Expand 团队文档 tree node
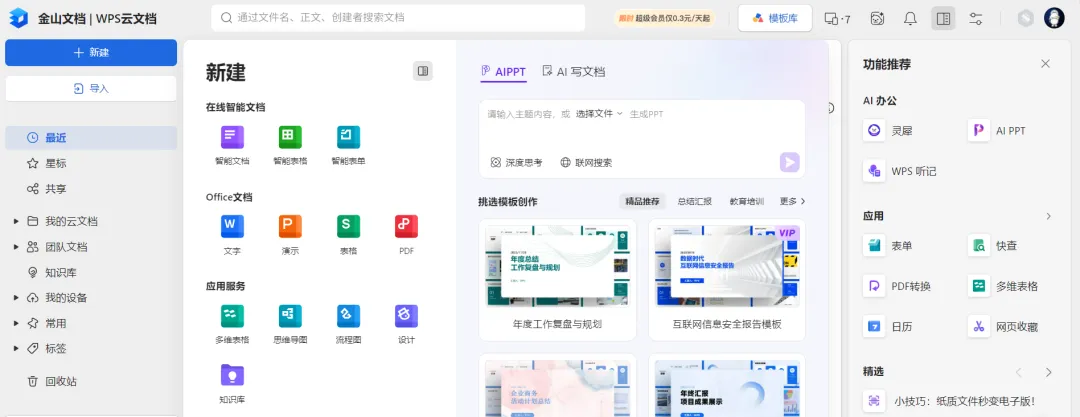Viewport: 1080px width, 417px height. coord(16,247)
